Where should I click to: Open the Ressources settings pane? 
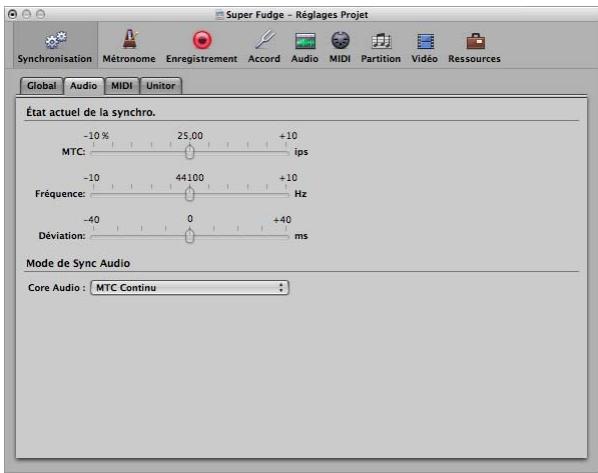tap(474, 46)
